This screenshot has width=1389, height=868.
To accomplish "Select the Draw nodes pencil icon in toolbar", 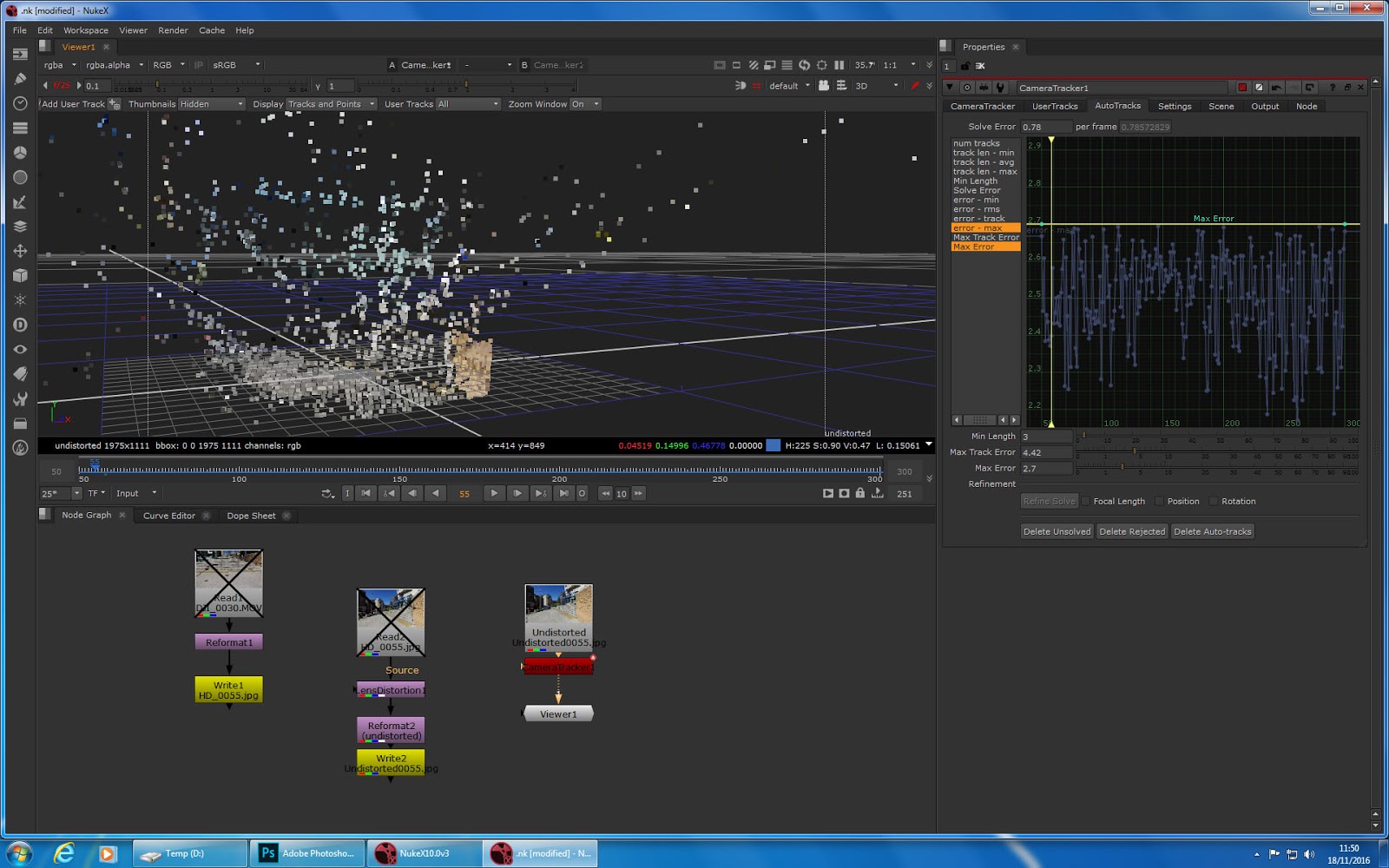I will click(19, 77).
